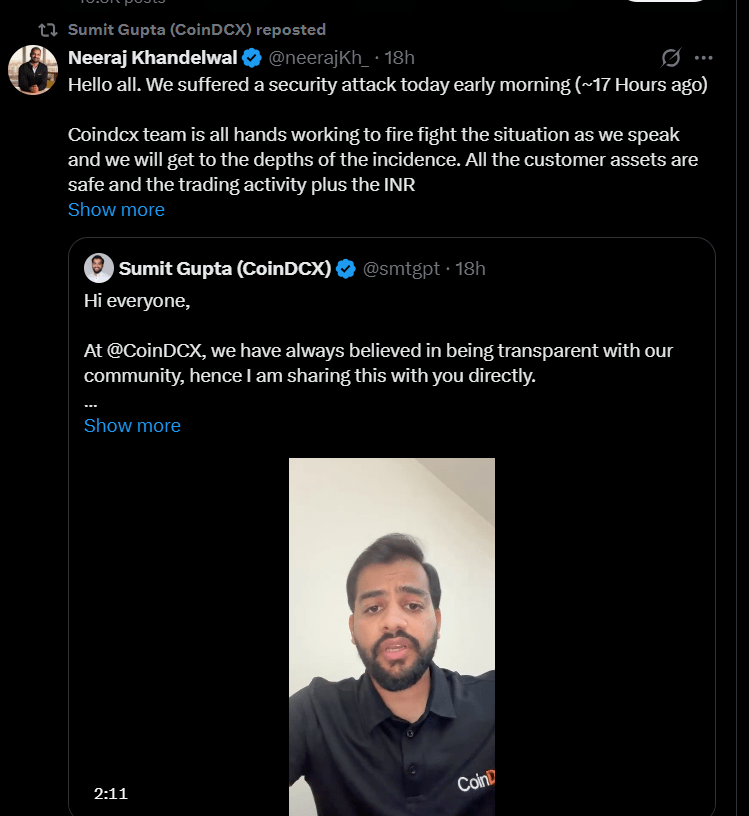749x816 pixels.
Task: Open the 18h timestamp on Neeraj's post
Action: tap(400, 57)
